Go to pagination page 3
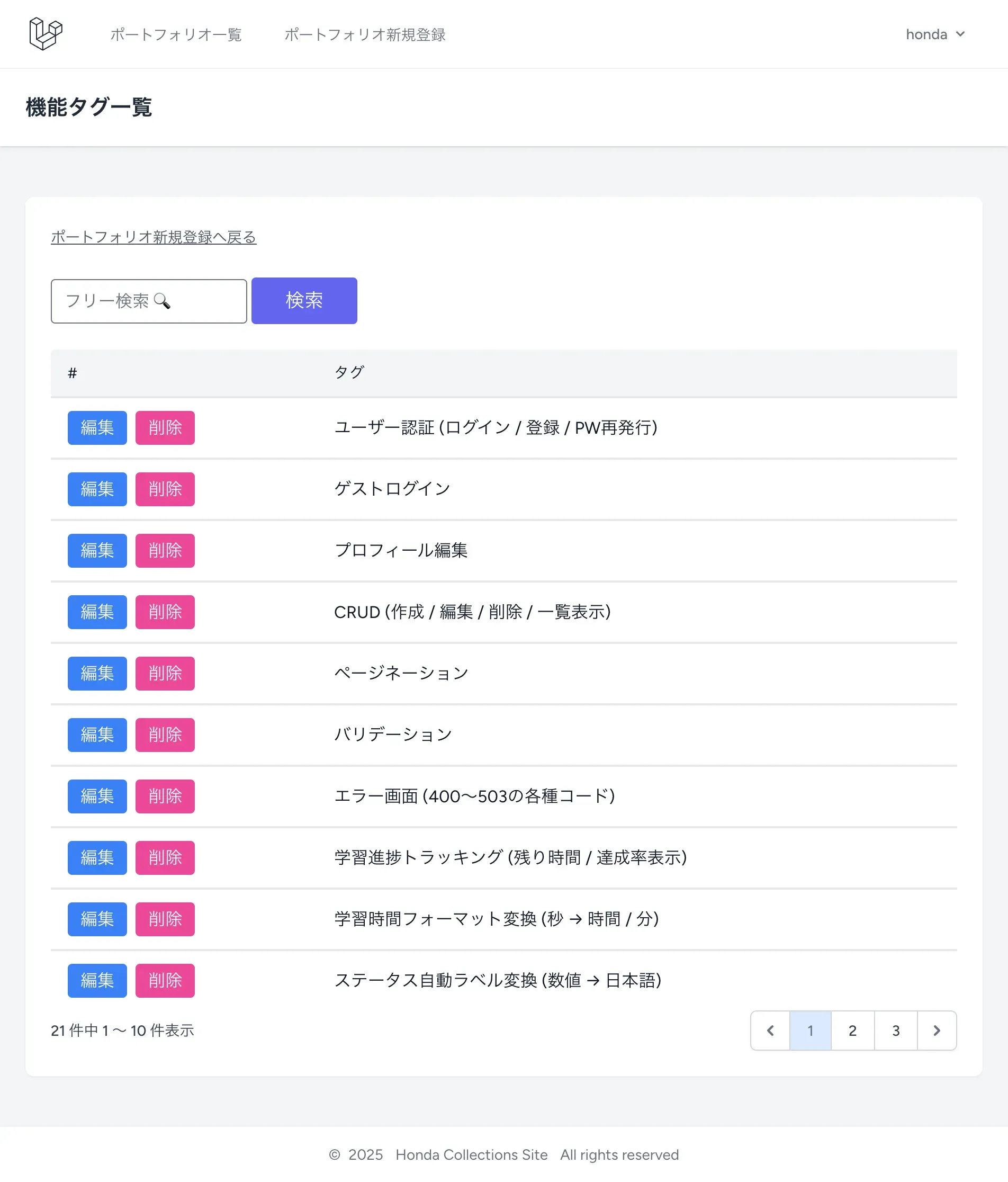 pos(896,1030)
